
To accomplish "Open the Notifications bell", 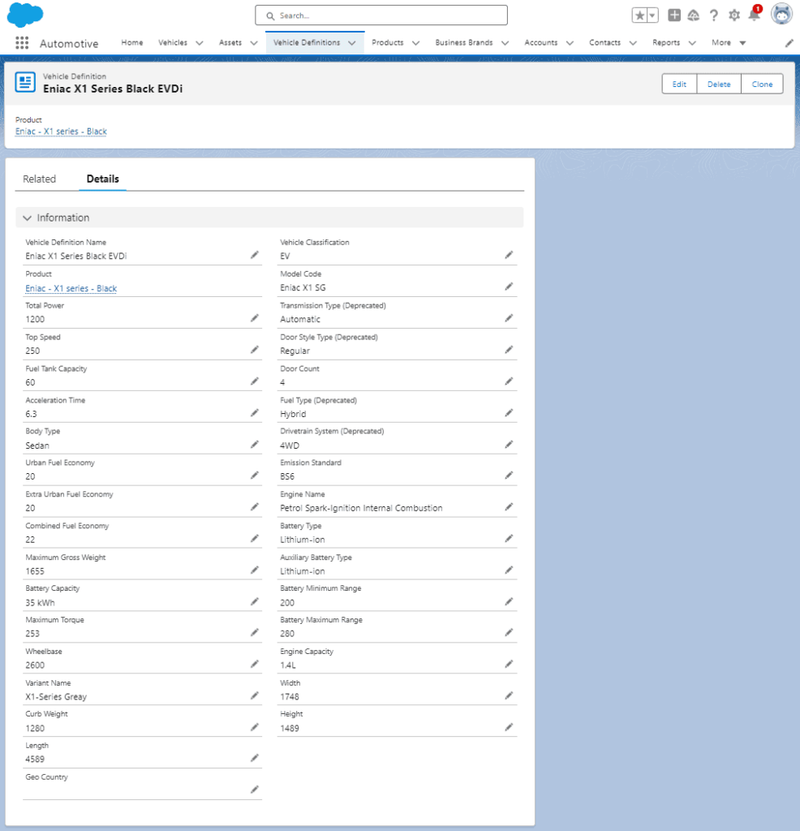I will point(754,14).
